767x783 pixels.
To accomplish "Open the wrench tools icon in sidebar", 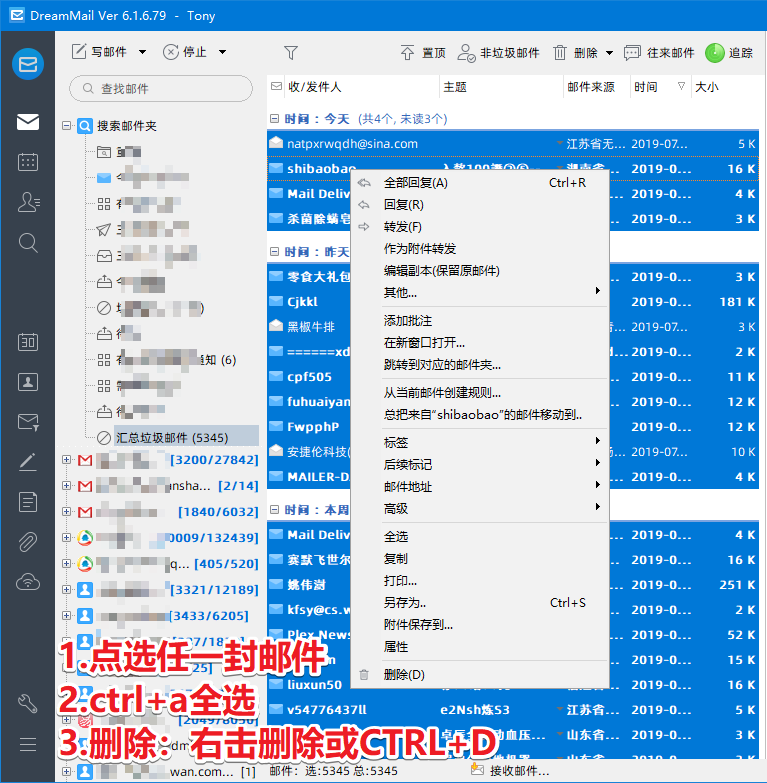I will (28, 703).
